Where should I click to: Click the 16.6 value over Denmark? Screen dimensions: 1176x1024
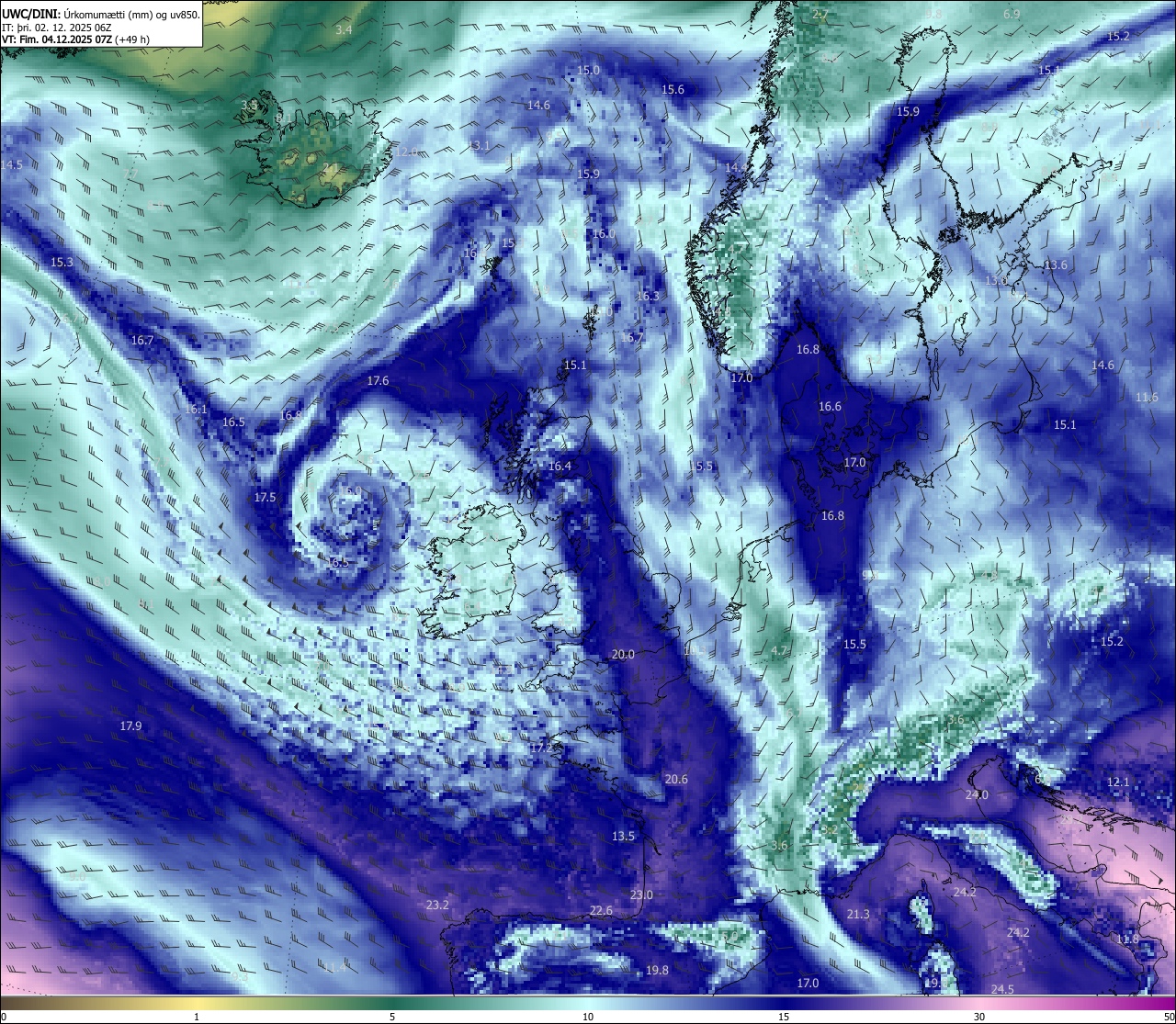click(x=830, y=407)
